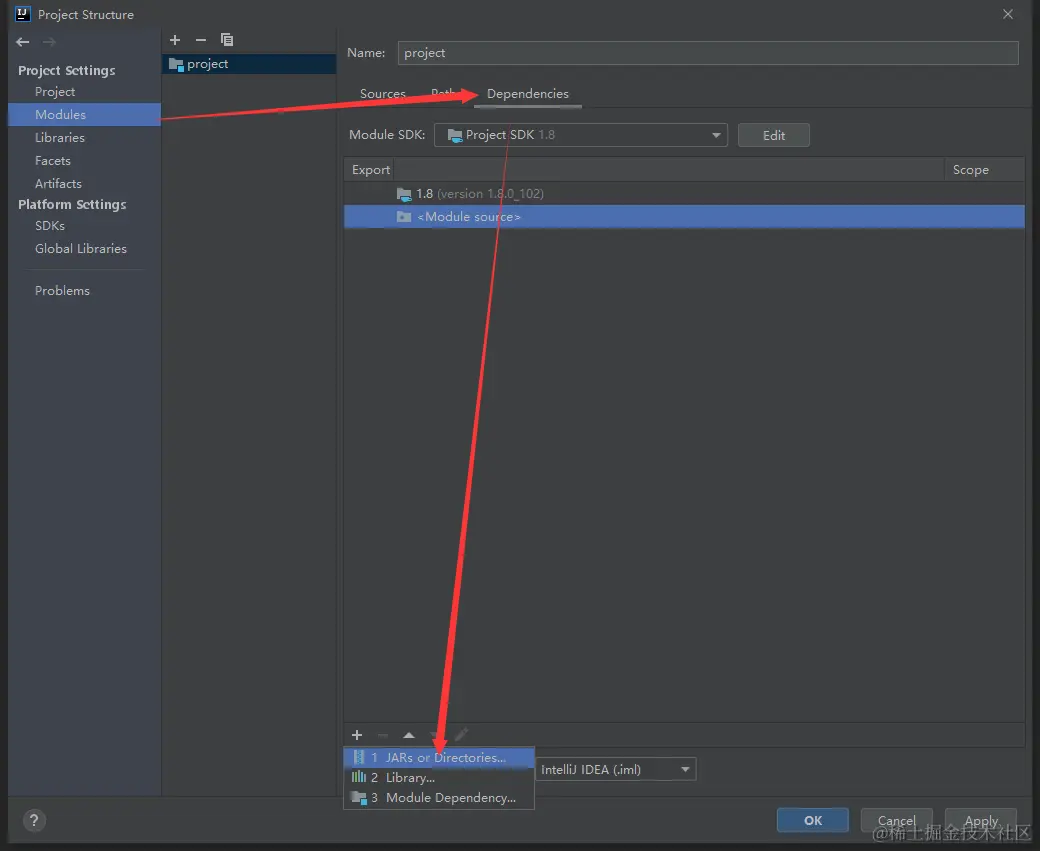Image resolution: width=1040 pixels, height=851 pixels.
Task: Open SDKs under Platform Settings
Action: pos(50,226)
